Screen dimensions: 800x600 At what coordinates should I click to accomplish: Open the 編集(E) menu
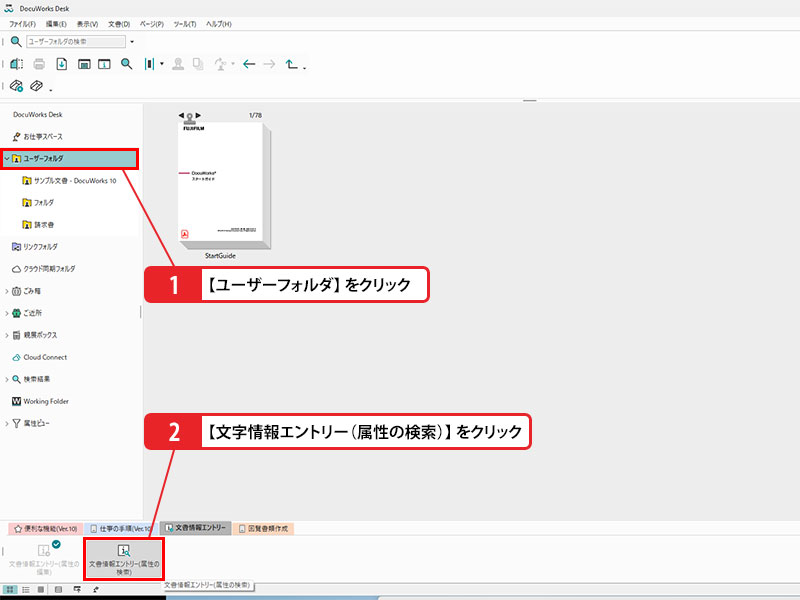56,24
